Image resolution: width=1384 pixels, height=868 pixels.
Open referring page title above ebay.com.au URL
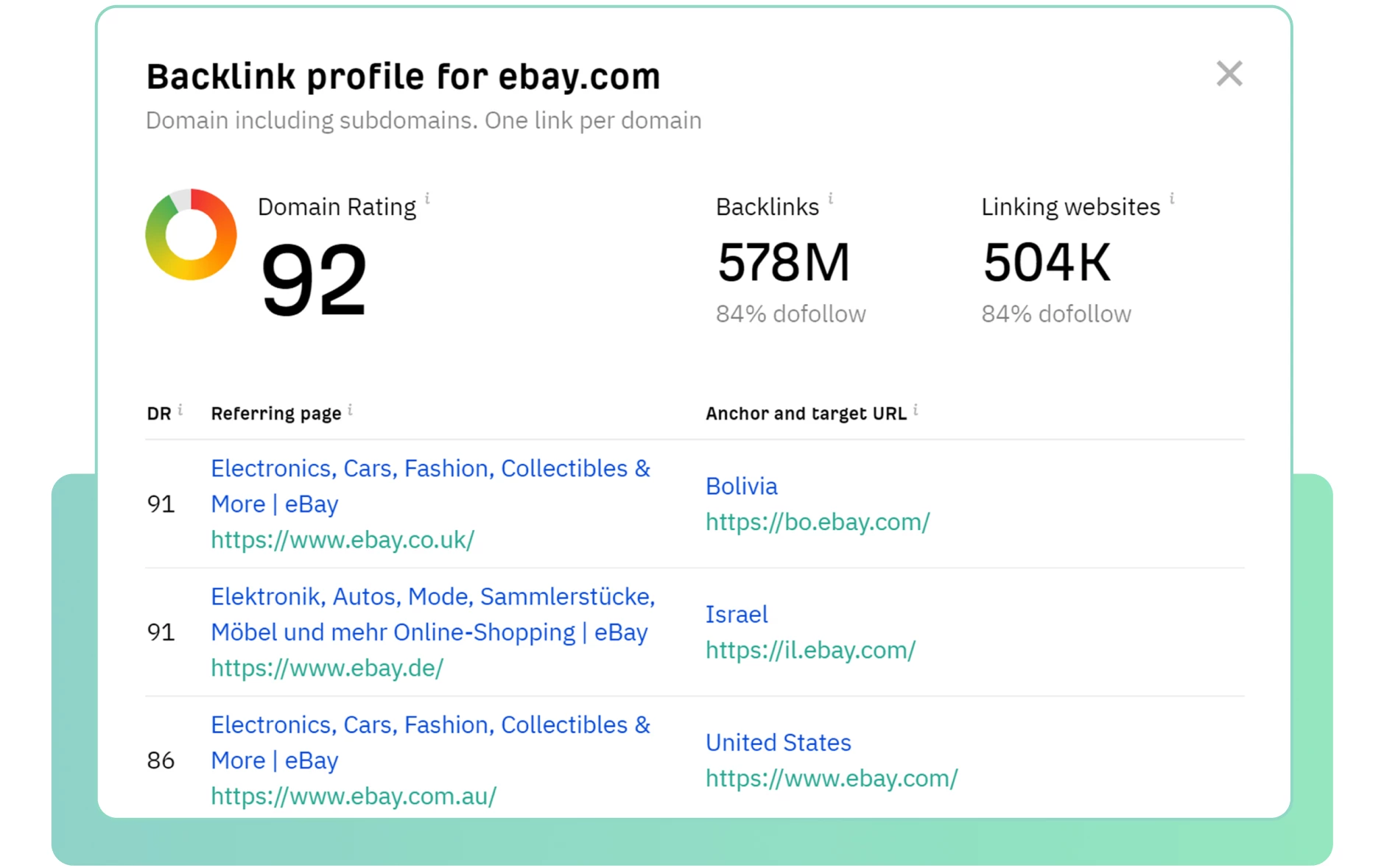[x=430, y=742]
